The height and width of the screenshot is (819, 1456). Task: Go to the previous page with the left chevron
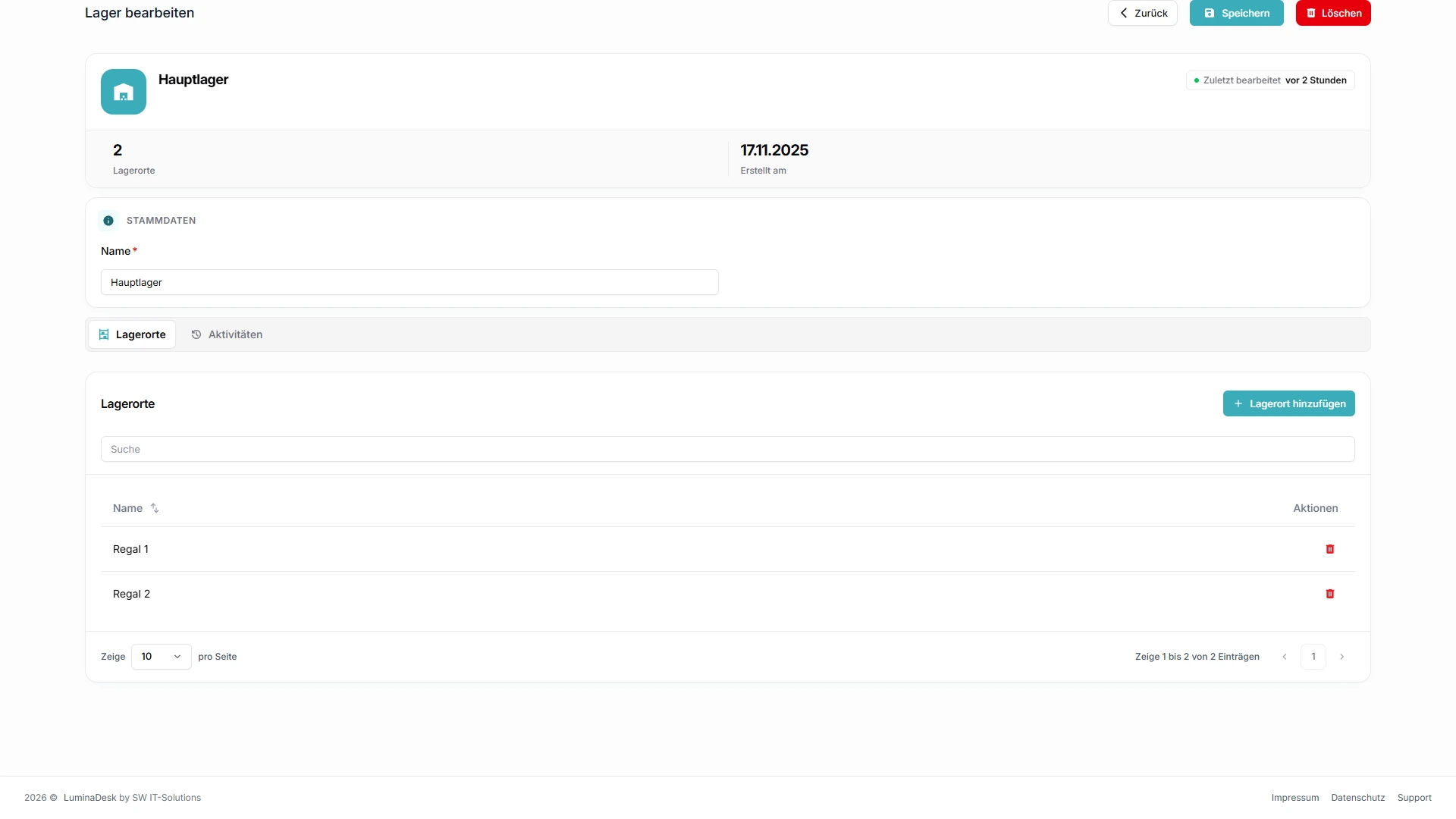(1285, 657)
